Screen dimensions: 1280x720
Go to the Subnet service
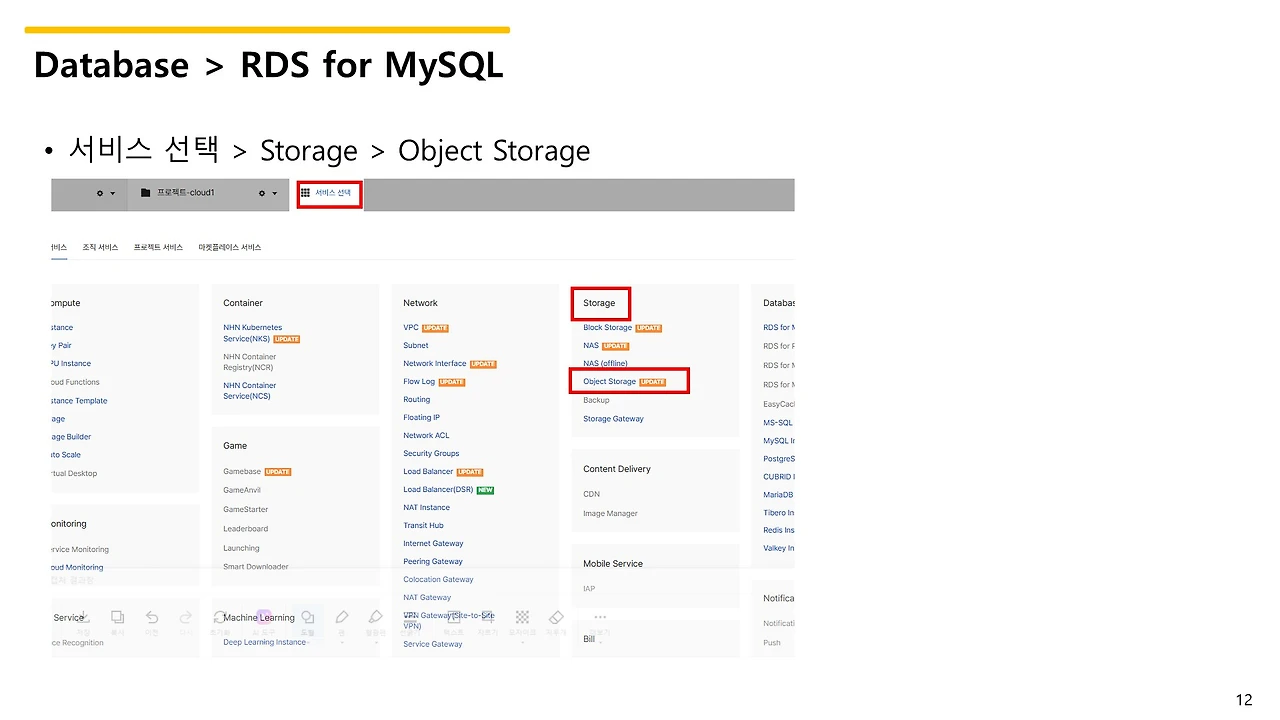coord(416,345)
